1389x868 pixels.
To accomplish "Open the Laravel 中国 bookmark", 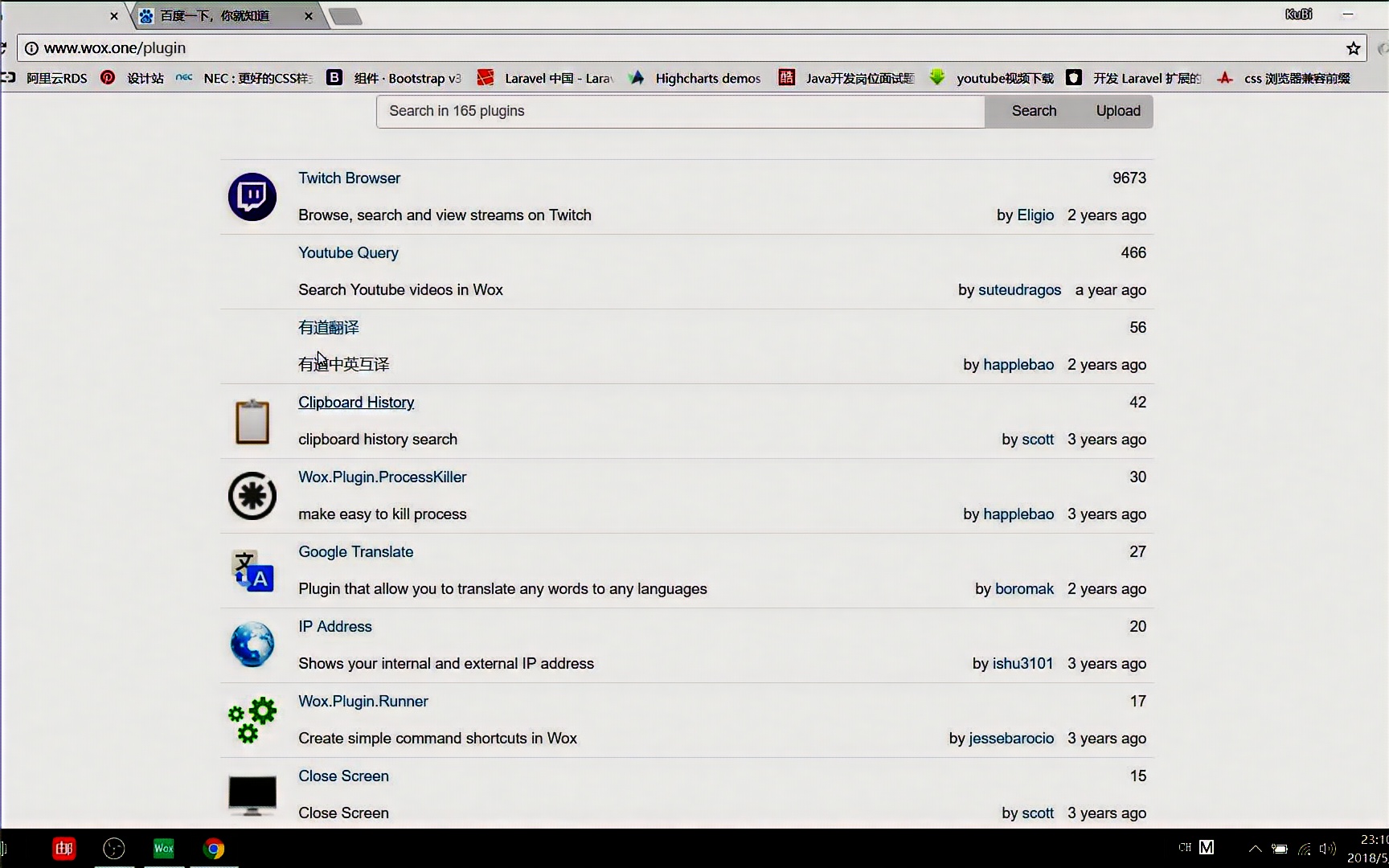I will (x=545, y=78).
